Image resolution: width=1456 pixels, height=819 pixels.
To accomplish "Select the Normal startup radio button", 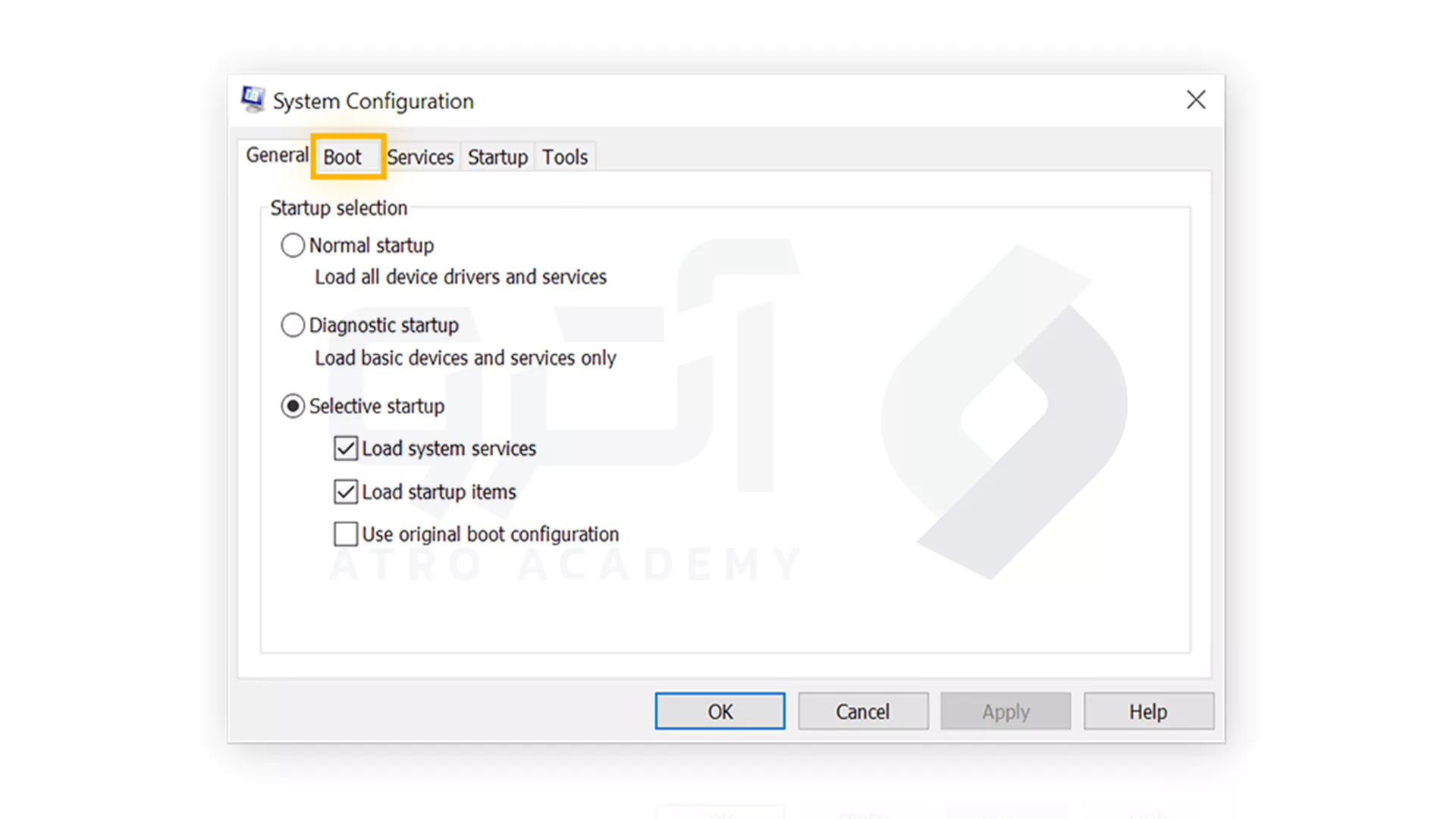I will (293, 246).
